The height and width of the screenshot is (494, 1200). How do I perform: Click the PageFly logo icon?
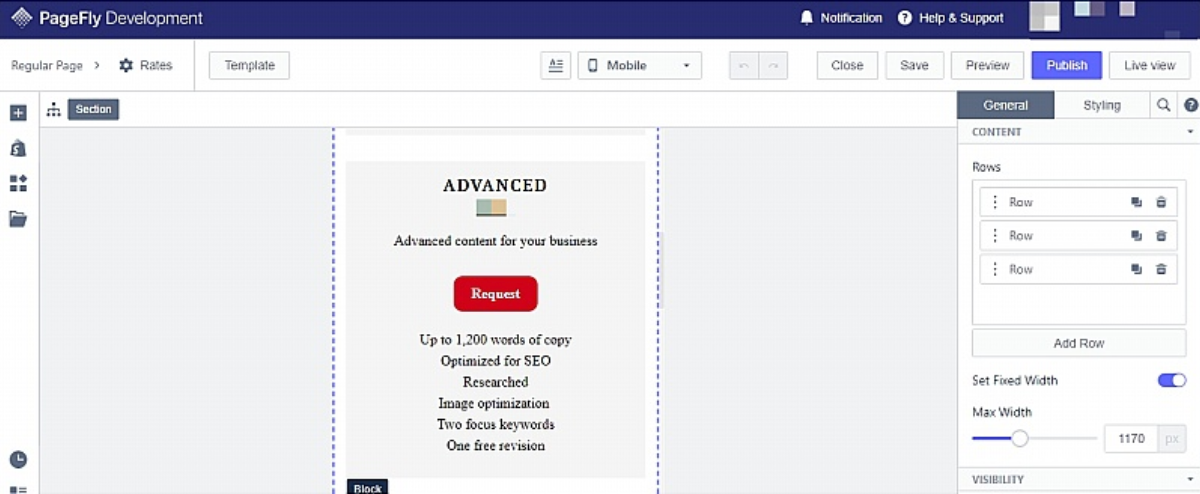coord(21,18)
